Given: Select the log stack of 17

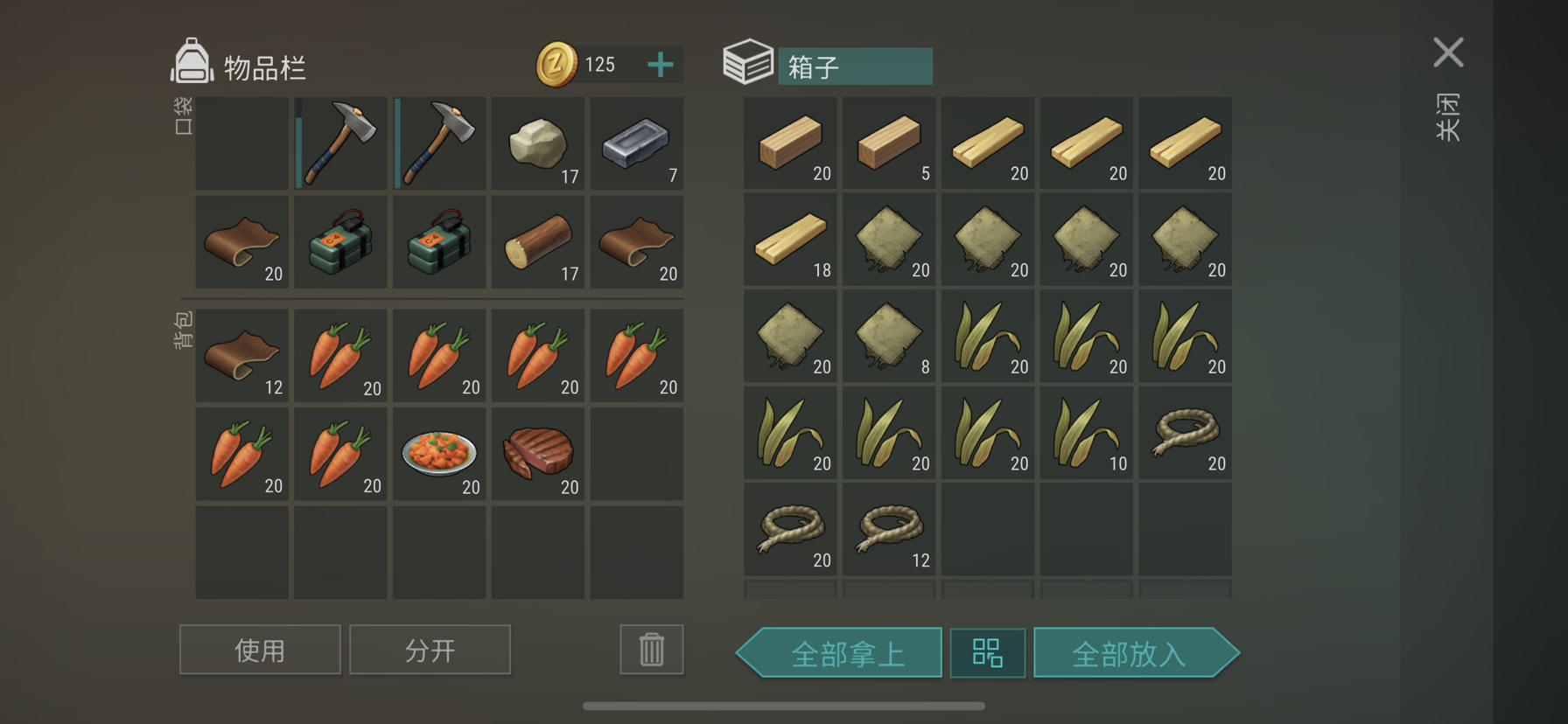Looking at the screenshot, I should [538, 242].
